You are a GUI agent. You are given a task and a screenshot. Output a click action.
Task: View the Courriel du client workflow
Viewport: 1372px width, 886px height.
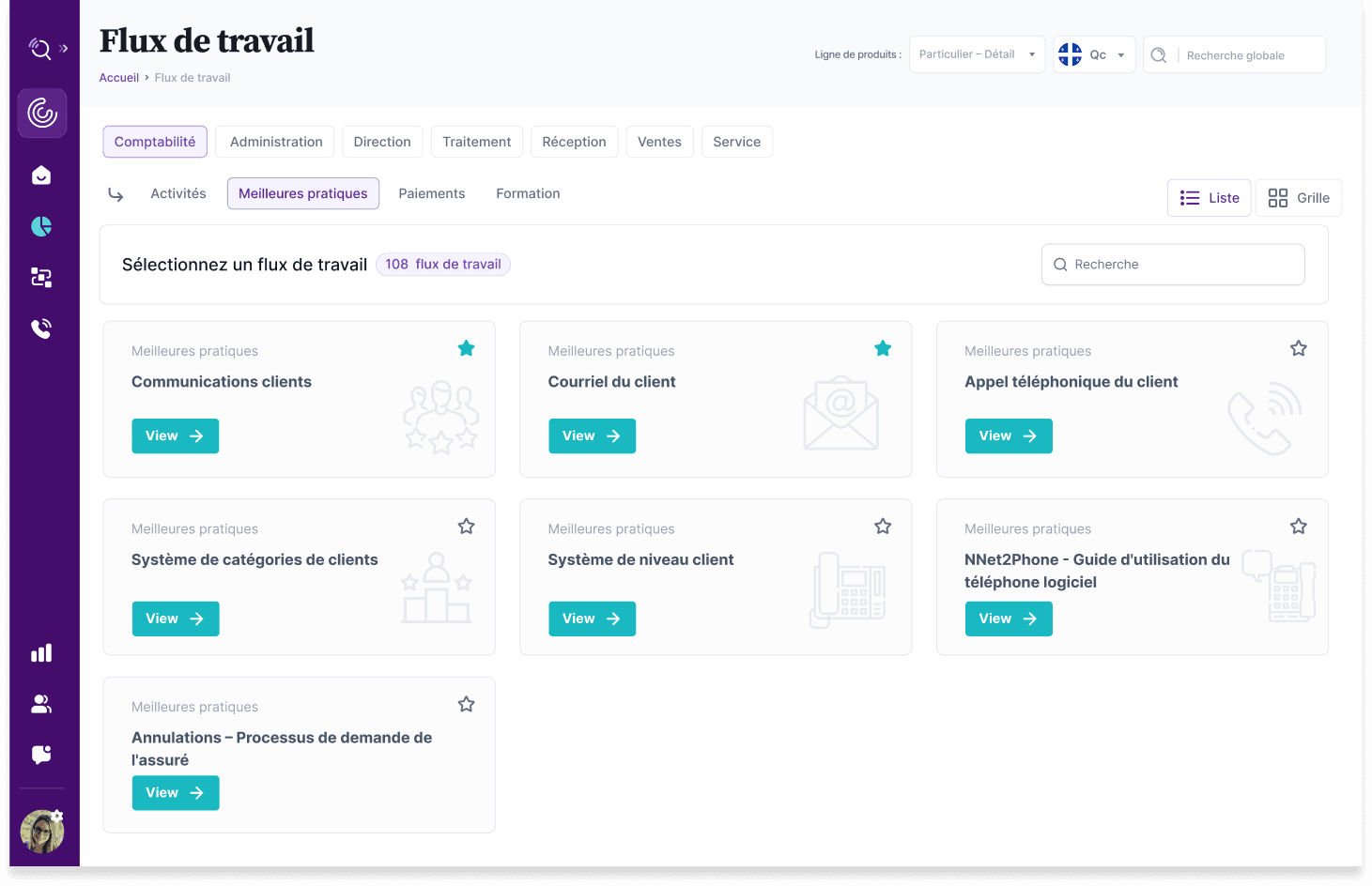[x=592, y=436]
